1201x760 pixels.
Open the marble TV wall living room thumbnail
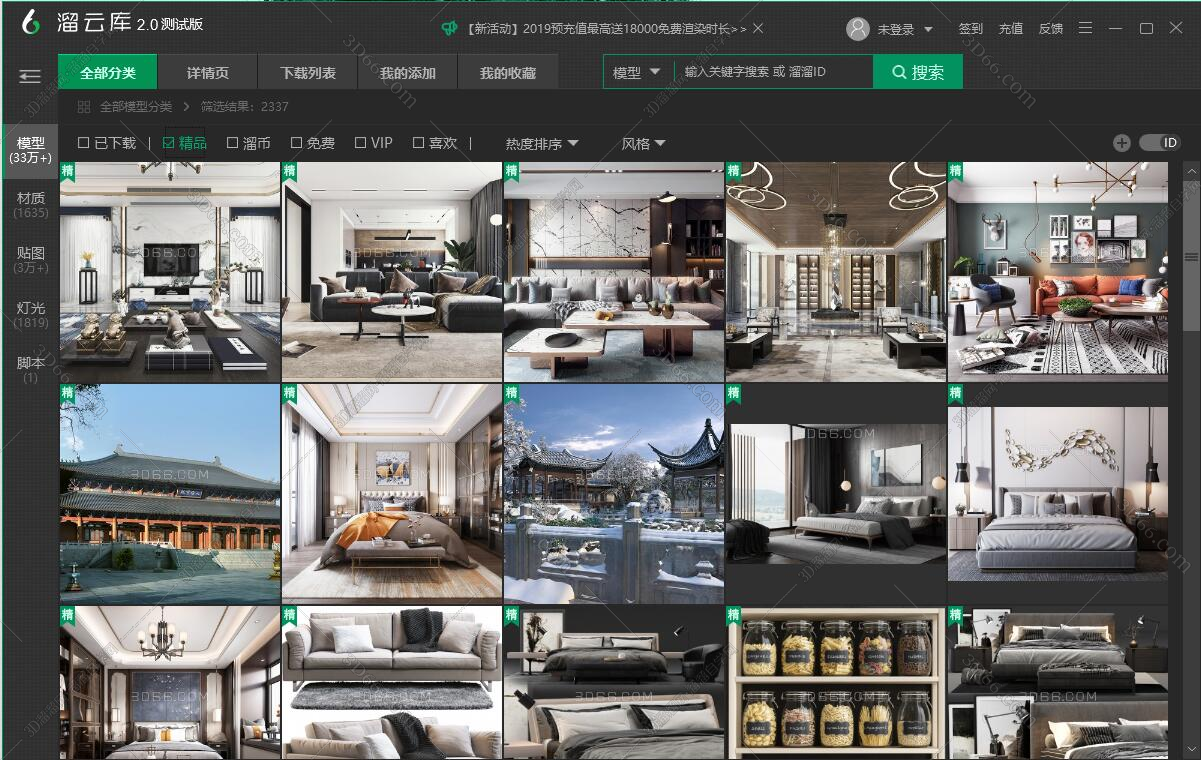point(170,272)
